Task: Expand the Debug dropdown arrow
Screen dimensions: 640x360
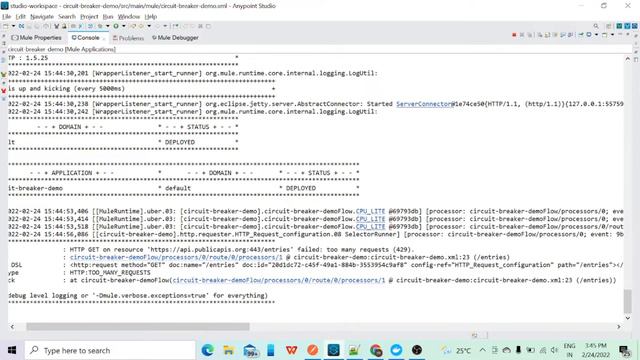Action: click(108, 26)
